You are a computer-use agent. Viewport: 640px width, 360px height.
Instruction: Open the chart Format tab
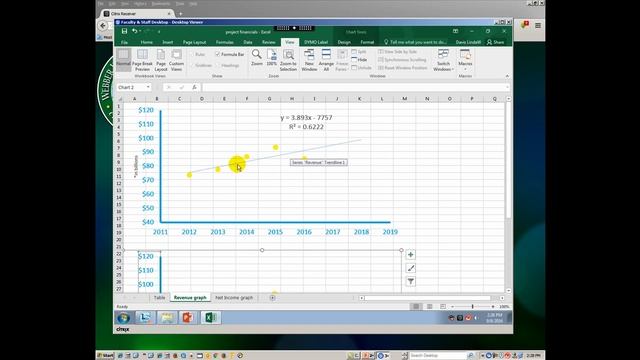pyautogui.click(x=367, y=42)
